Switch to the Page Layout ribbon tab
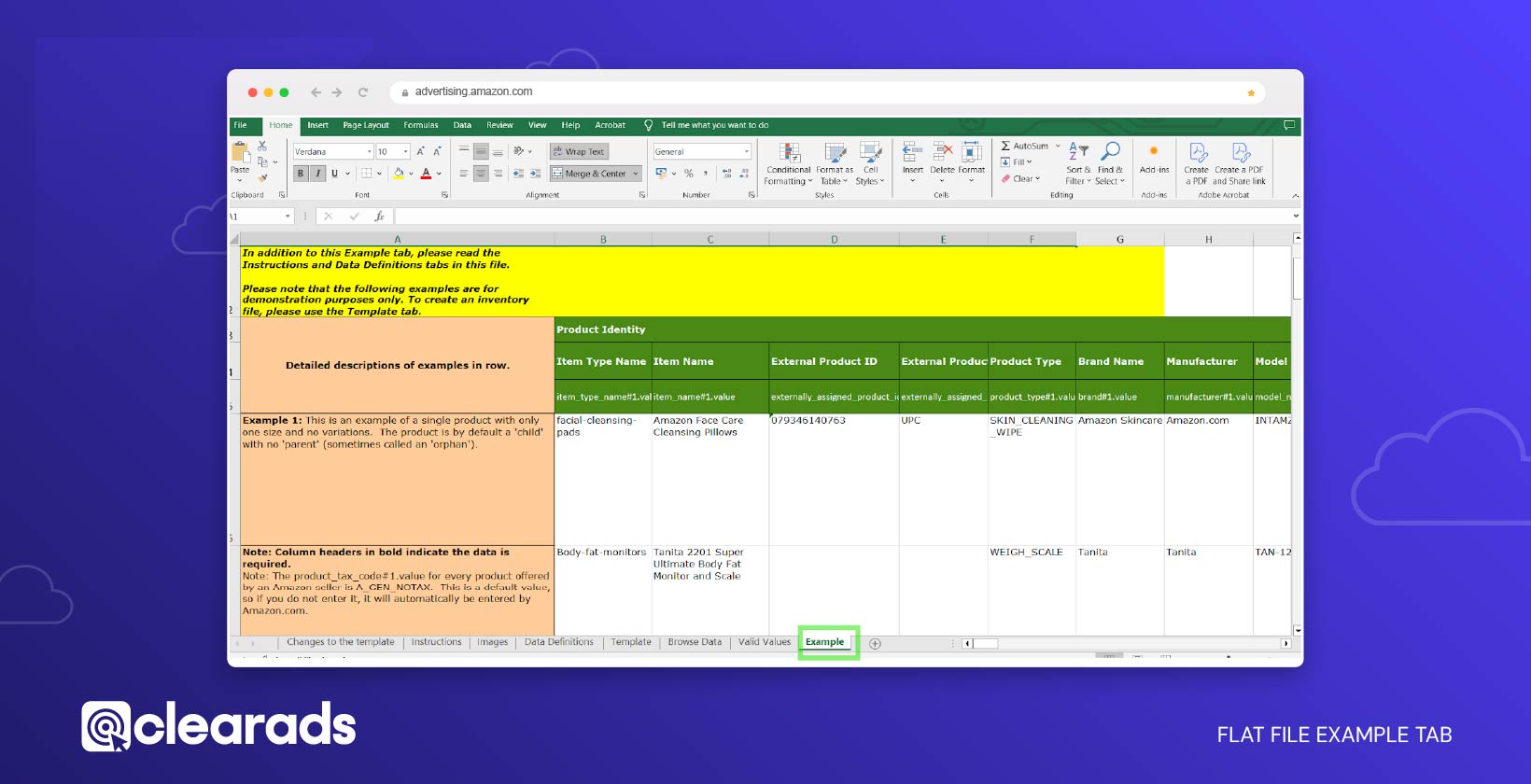This screenshot has height=784, width=1531. [x=366, y=125]
